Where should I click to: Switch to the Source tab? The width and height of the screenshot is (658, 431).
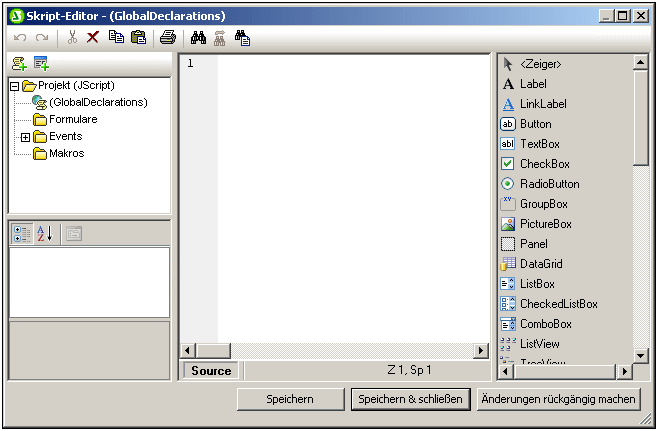(211, 371)
